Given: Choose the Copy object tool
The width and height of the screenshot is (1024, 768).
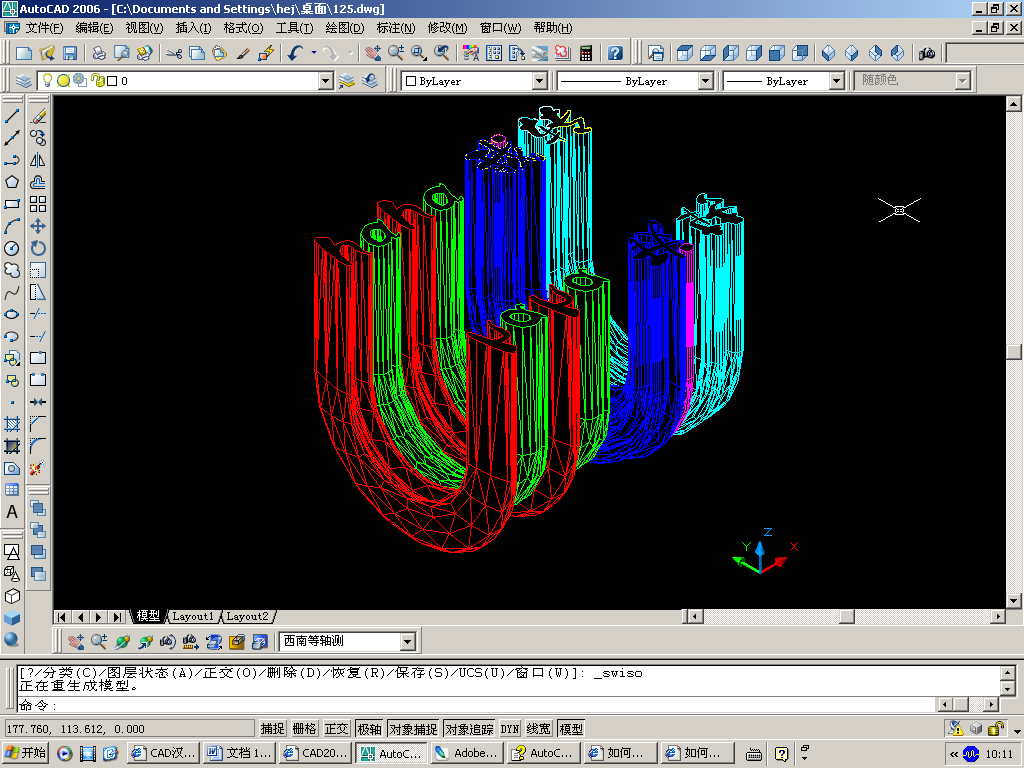Looking at the screenshot, I should [38, 138].
